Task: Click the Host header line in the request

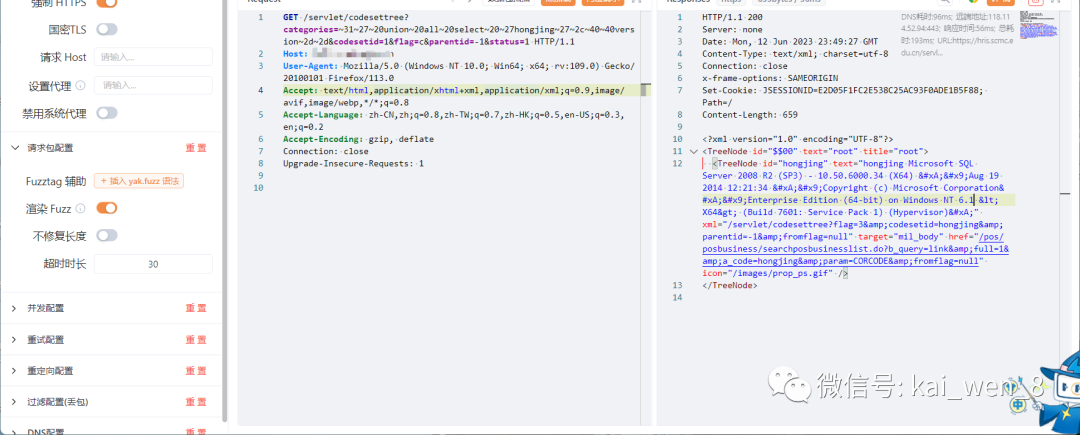Action: pyautogui.click(x=338, y=54)
